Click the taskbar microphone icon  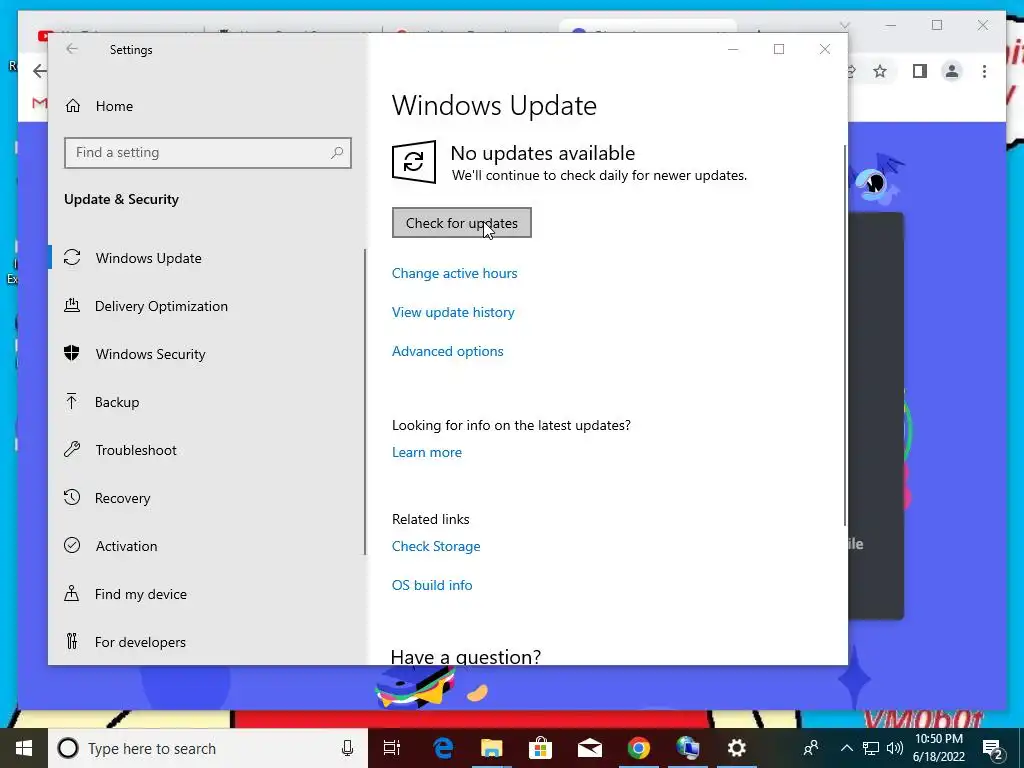tap(347, 748)
